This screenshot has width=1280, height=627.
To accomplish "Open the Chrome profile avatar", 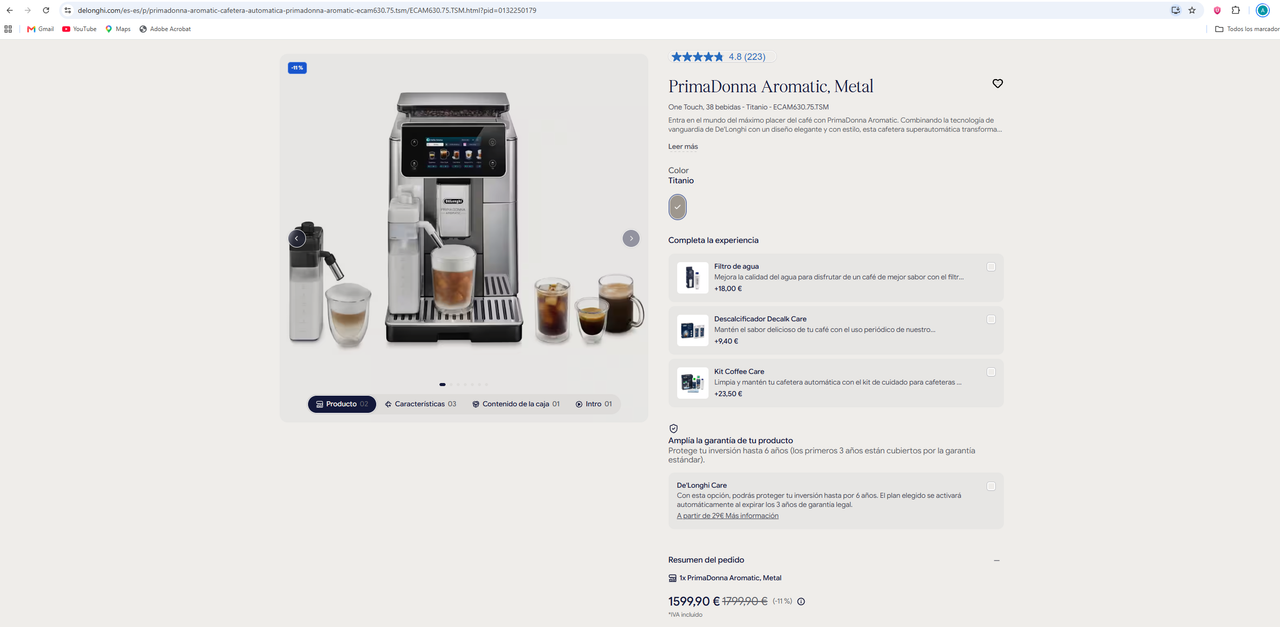I will [x=1263, y=10].
